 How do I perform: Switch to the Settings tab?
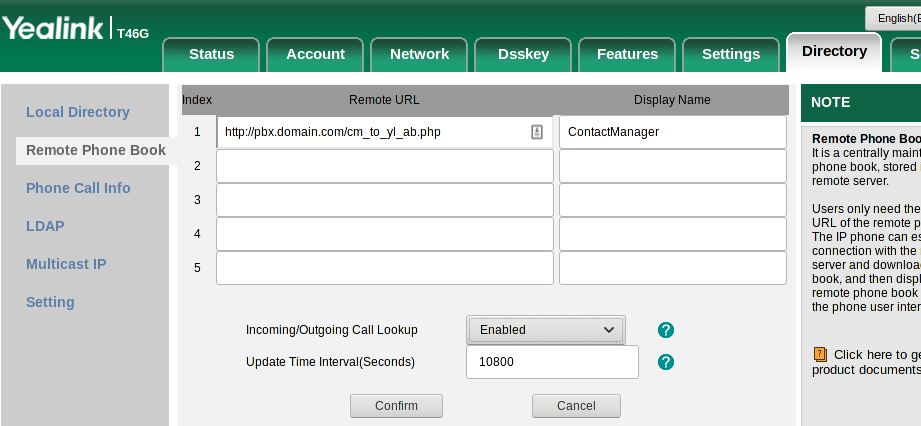[x=731, y=54]
